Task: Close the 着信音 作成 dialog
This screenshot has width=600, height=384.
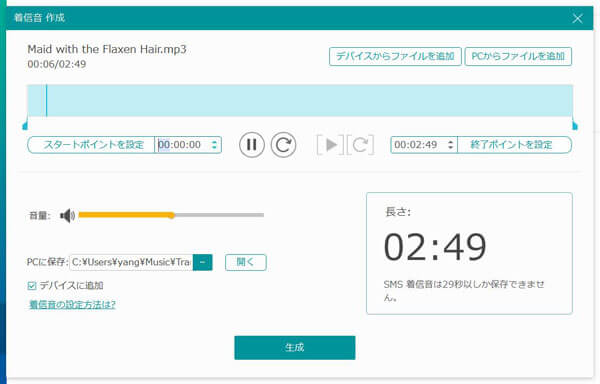Action: (x=577, y=18)
